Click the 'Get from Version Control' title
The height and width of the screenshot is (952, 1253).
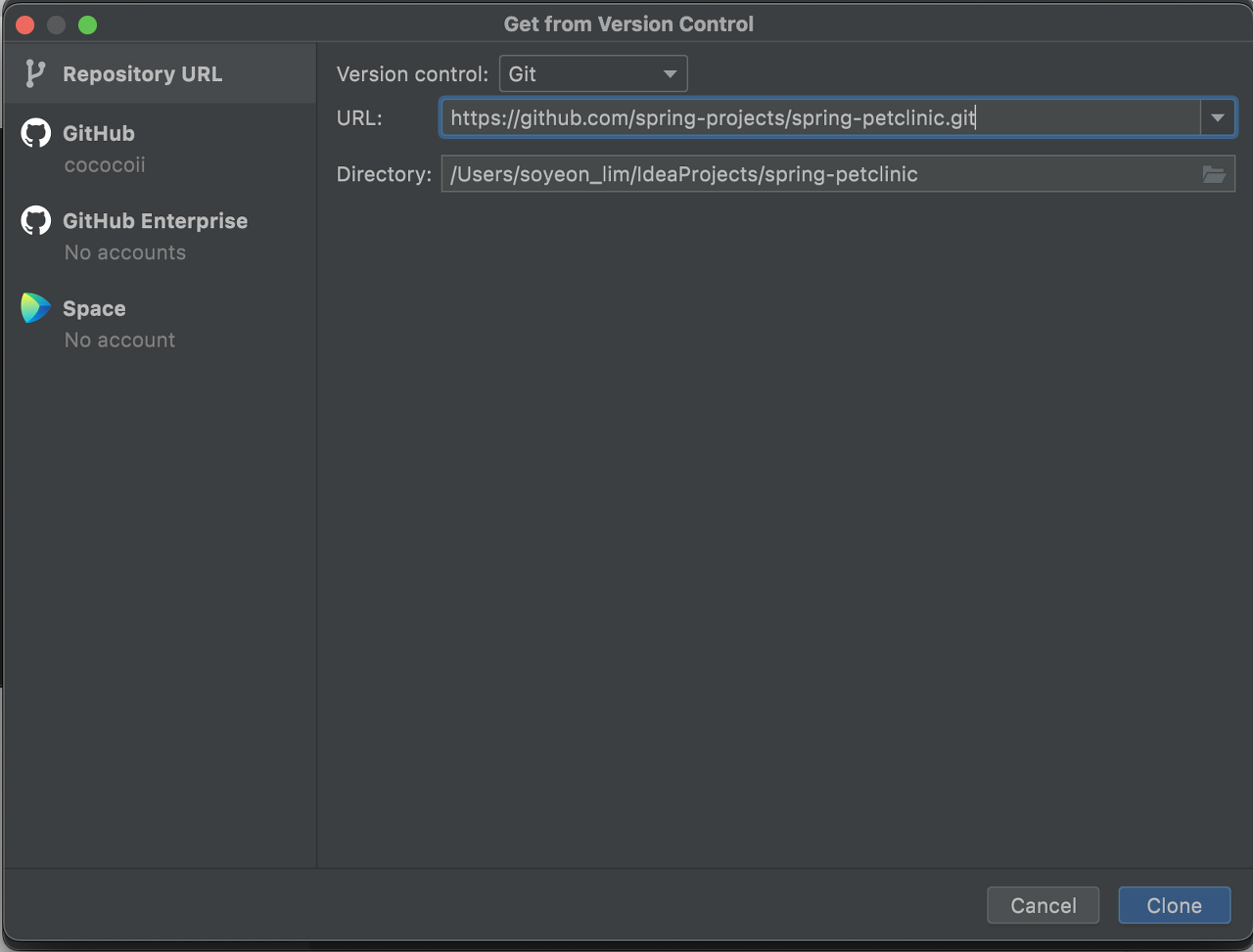pos(628,23)
